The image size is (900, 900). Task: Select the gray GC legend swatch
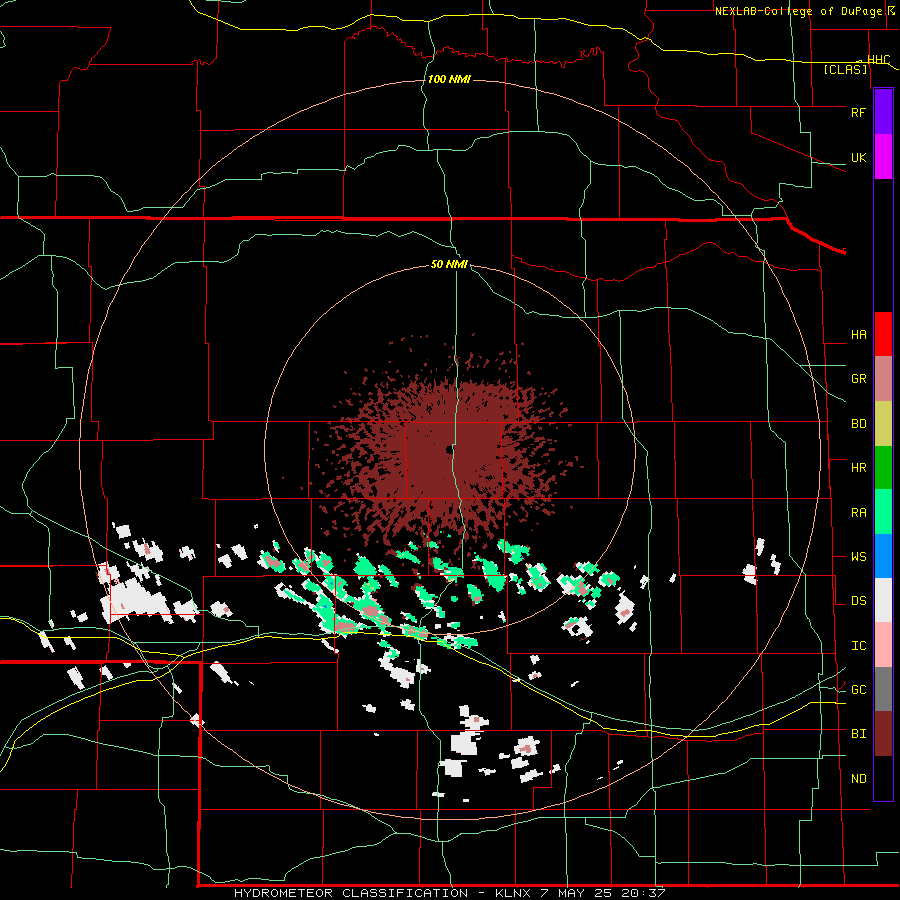pyautogui.click(x=883, y=689)
